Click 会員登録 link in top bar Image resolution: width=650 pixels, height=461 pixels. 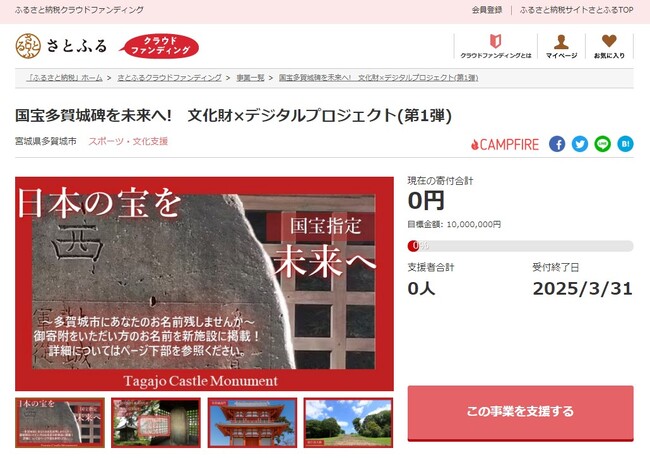[x=487, y=10]
